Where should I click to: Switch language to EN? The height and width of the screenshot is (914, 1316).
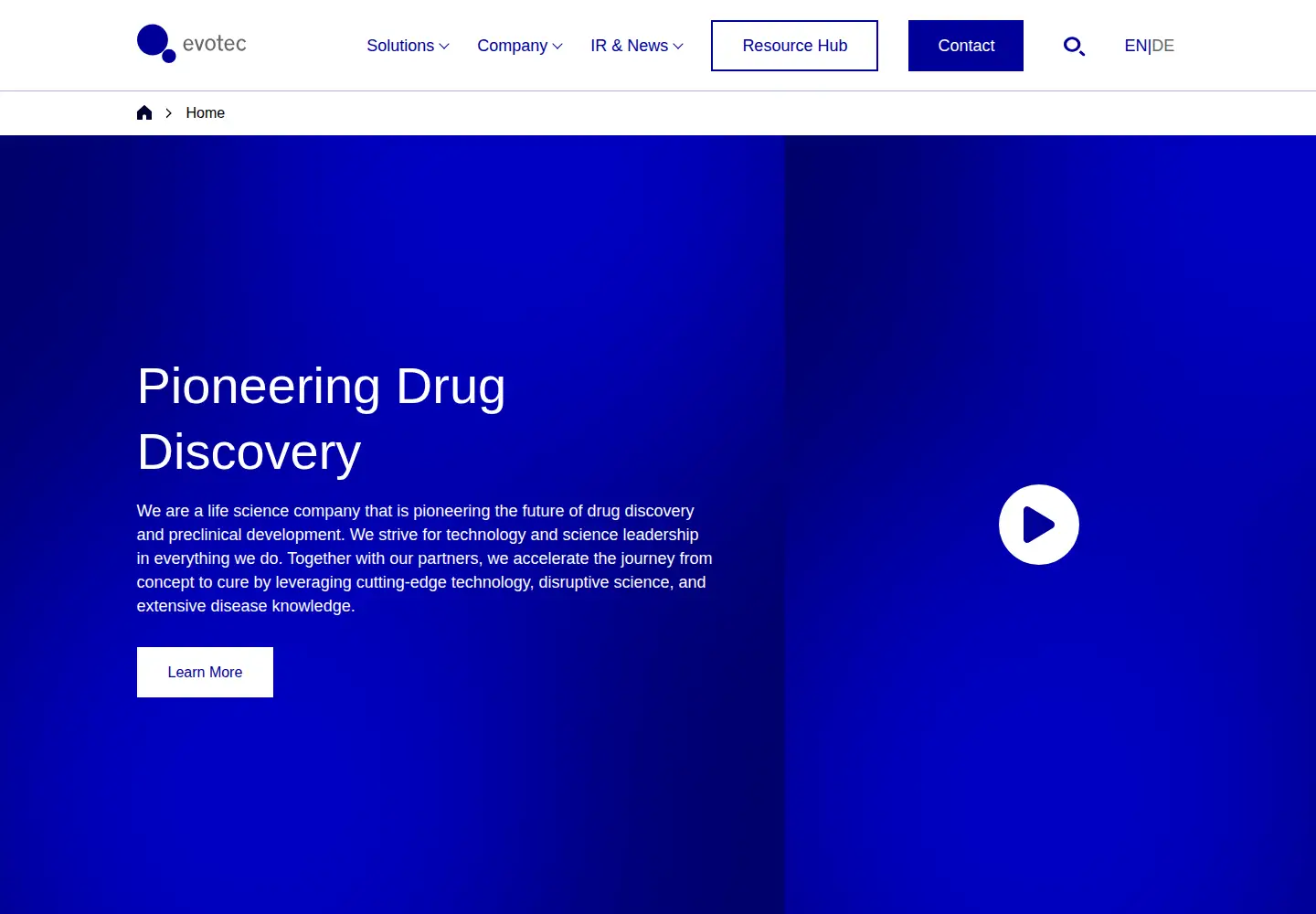pyautogui.click(x=1135, y=46)
